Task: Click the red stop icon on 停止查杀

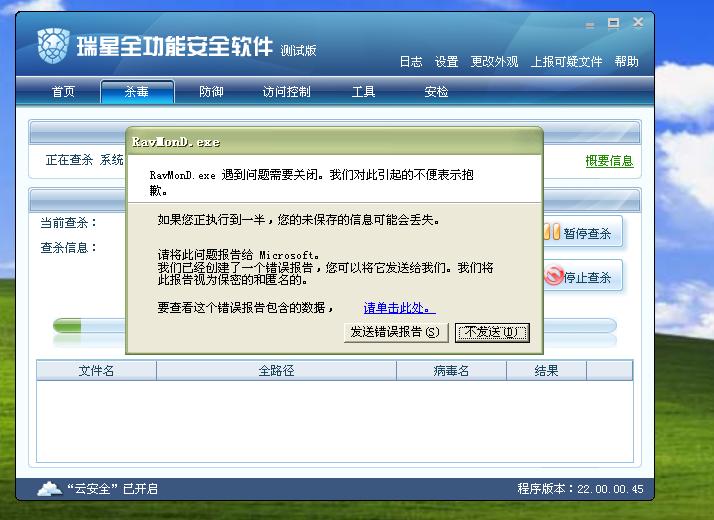Action: (554, 275)
